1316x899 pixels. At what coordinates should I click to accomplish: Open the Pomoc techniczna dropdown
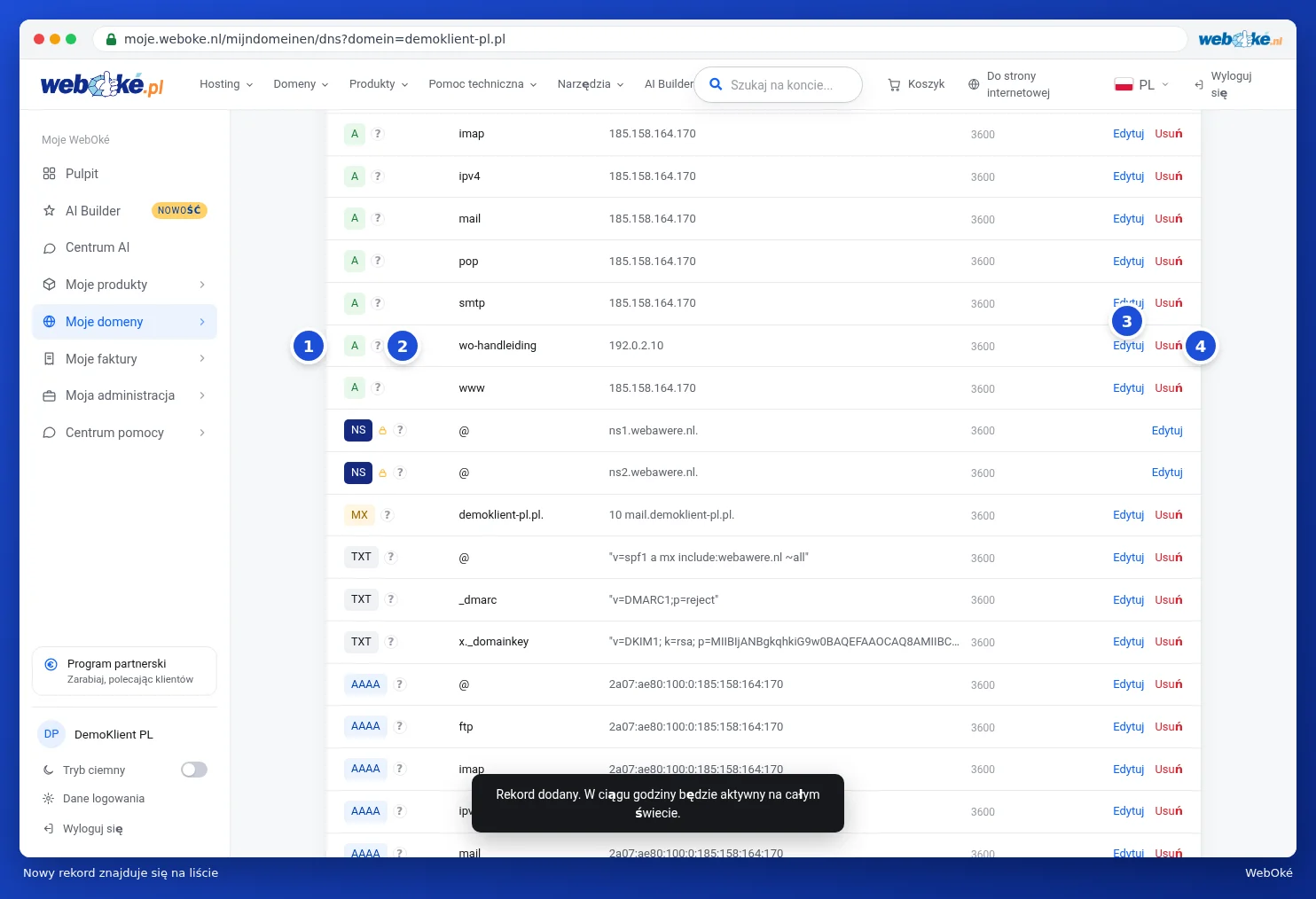pyautogui.click(x=482, y=84)
